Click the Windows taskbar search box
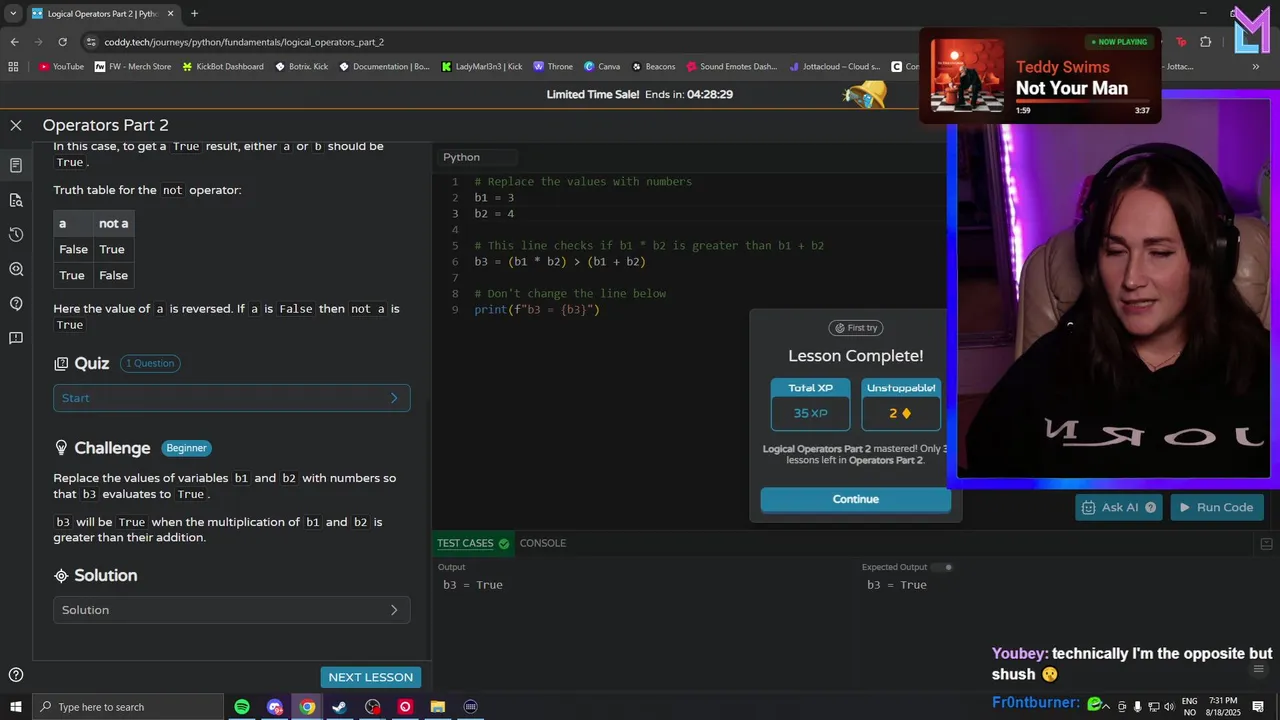This screenshot has height=720, width=1280. 128,707
